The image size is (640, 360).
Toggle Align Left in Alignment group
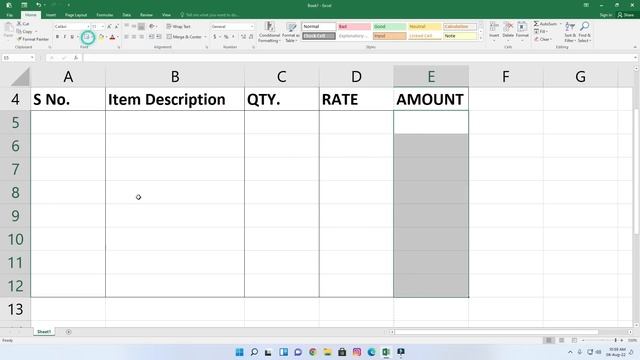[127, 37]
